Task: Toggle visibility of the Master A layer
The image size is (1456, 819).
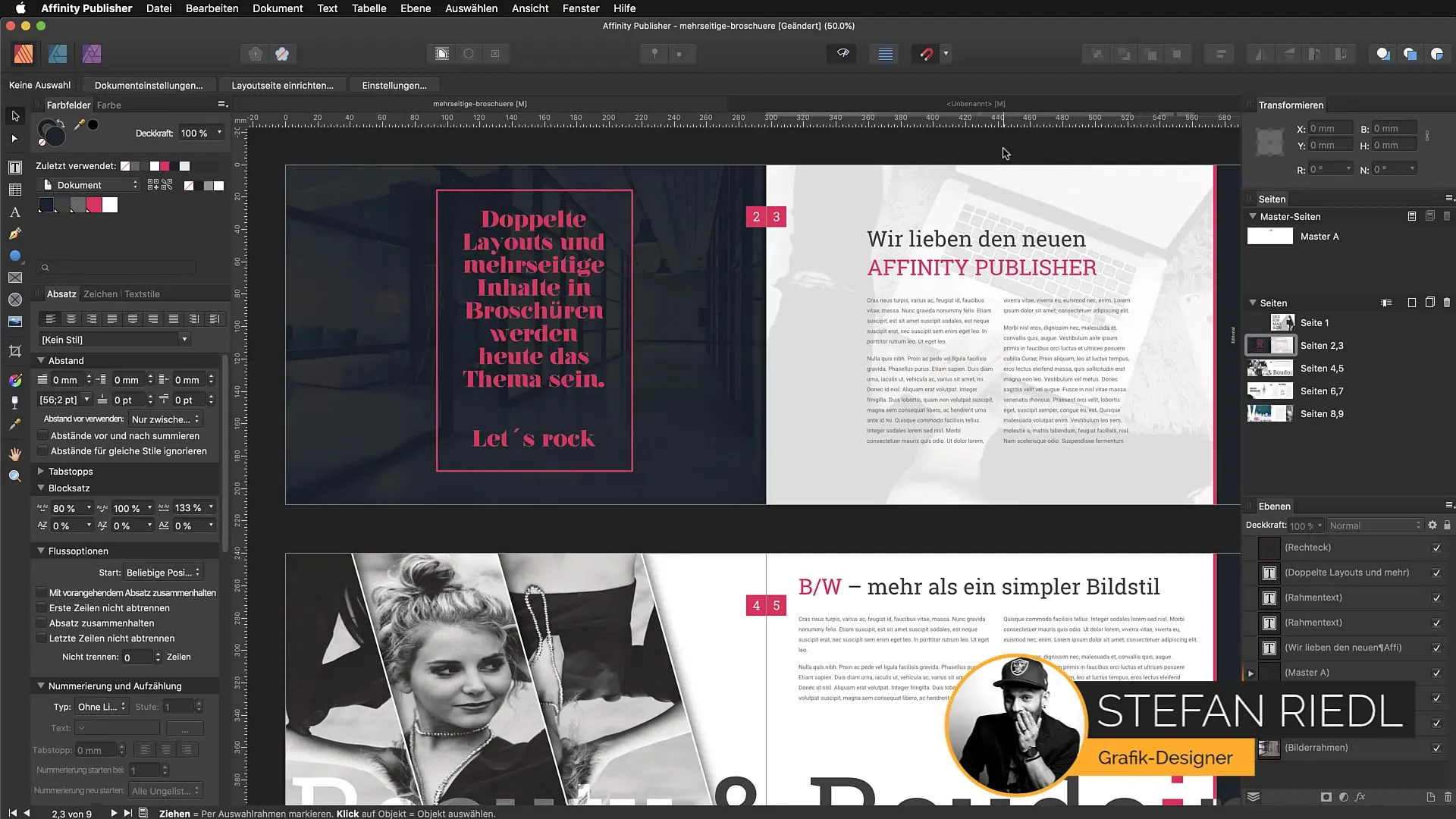Action: pos(1436,673)
